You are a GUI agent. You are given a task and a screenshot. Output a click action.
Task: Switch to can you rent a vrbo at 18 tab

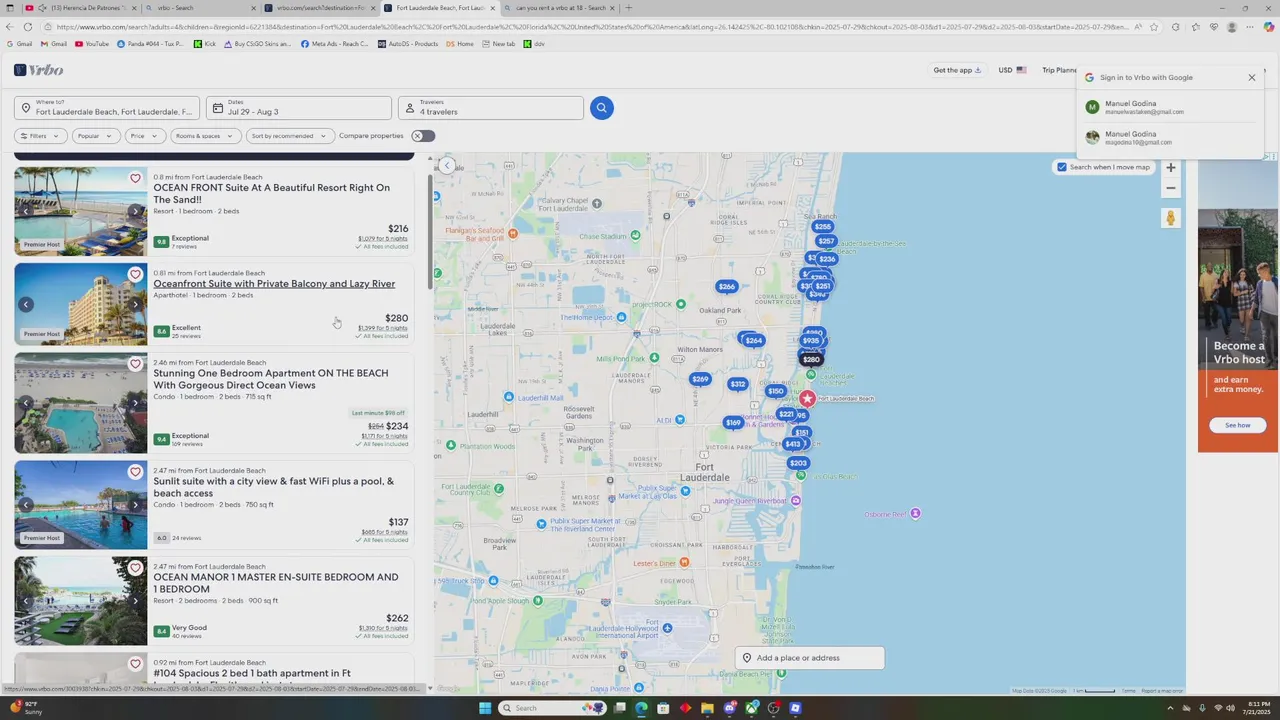click(560, 8)
